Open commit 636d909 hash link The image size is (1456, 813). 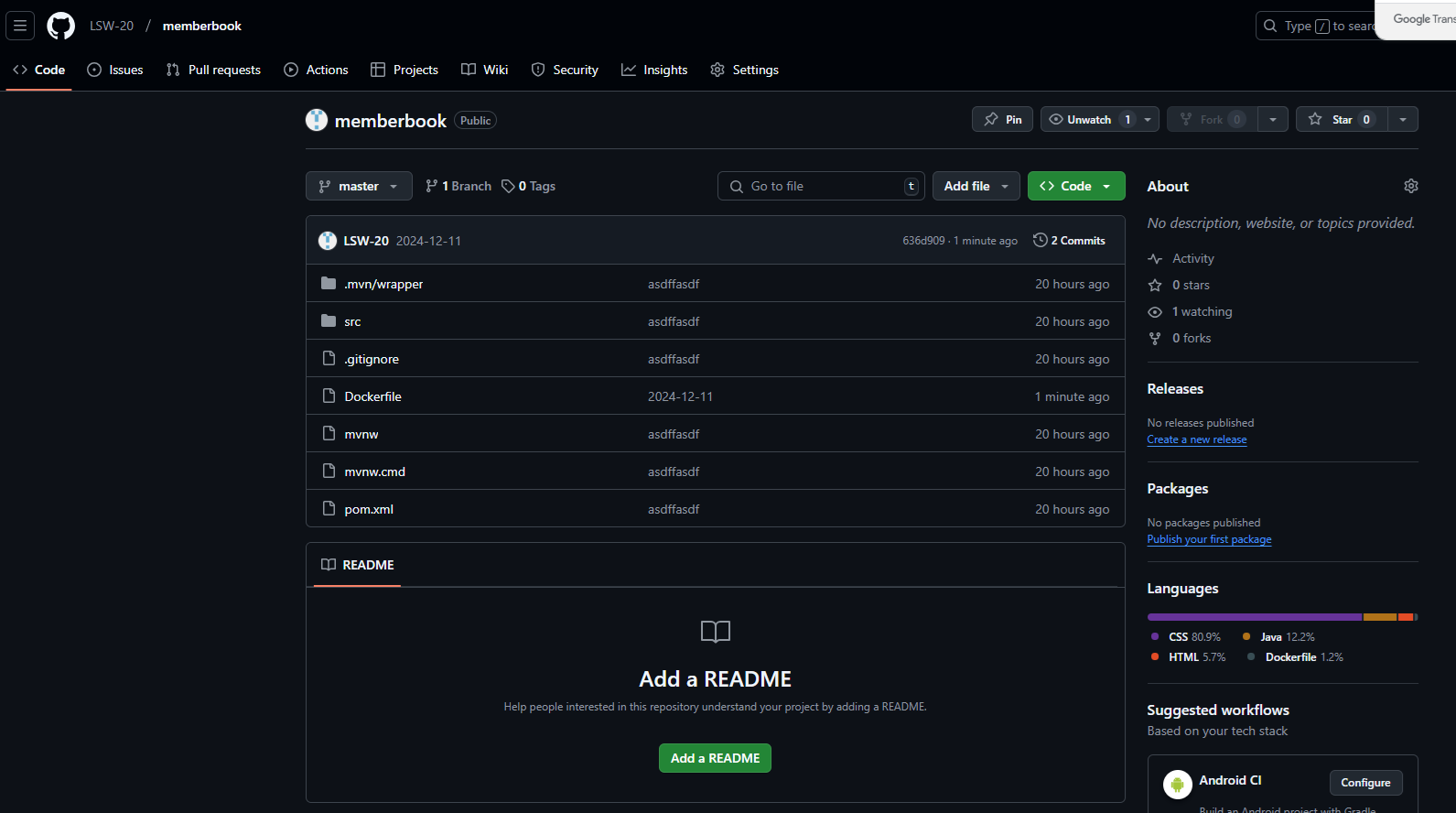[x=923, y=241]
